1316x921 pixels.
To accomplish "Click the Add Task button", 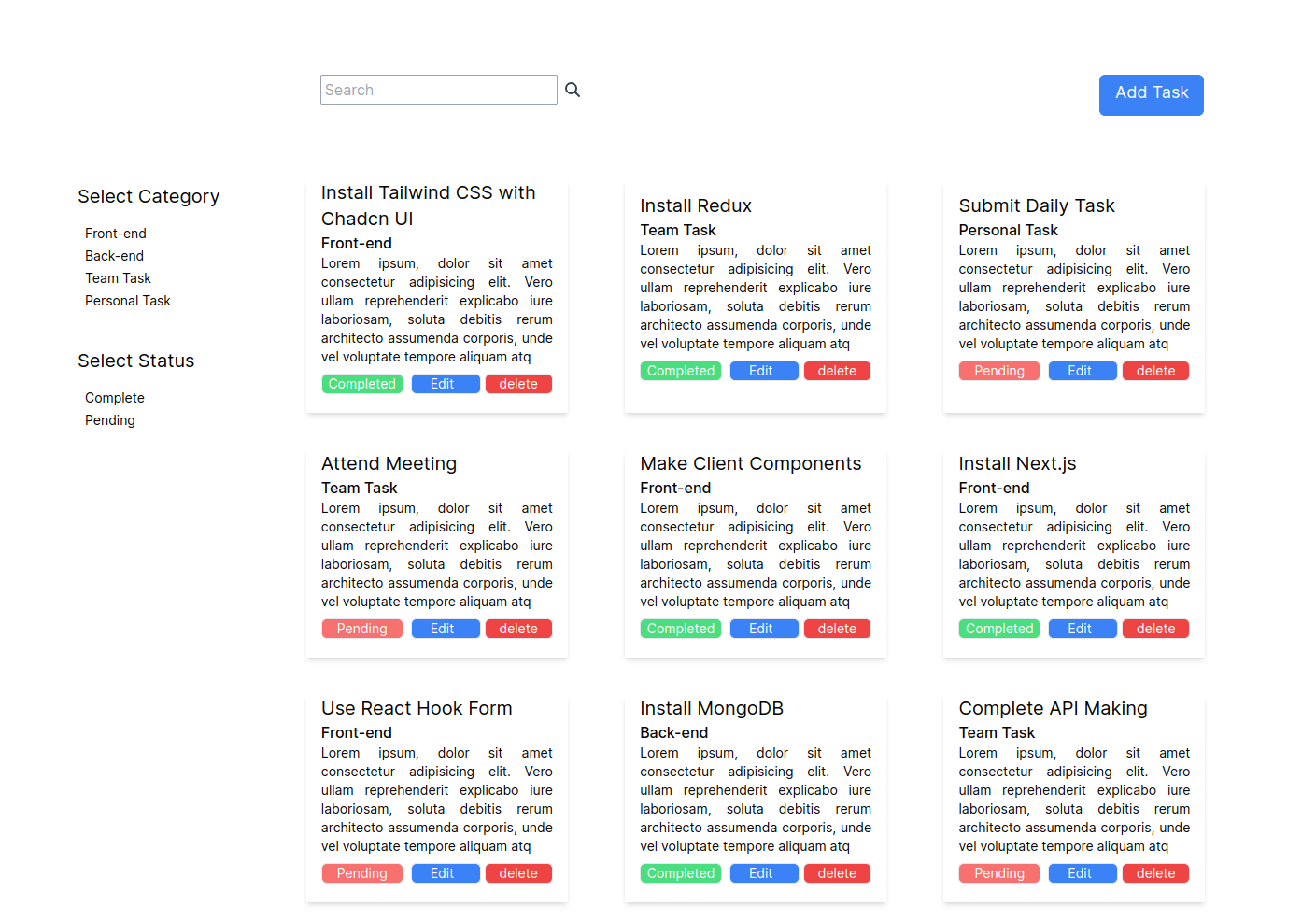I will click(1151, 94).
